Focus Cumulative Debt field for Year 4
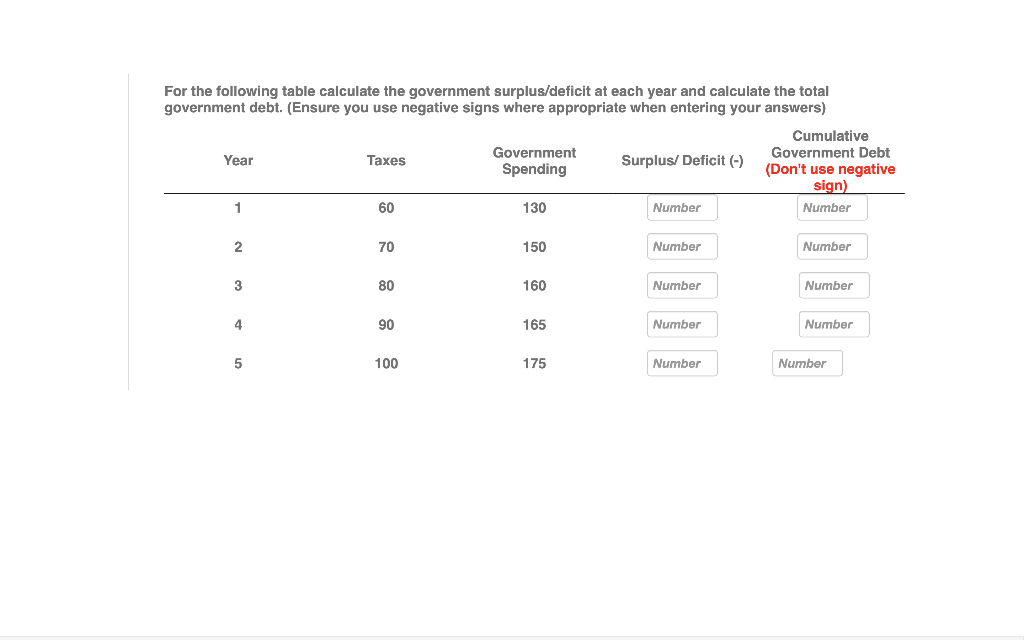 (x=834, y=325)
